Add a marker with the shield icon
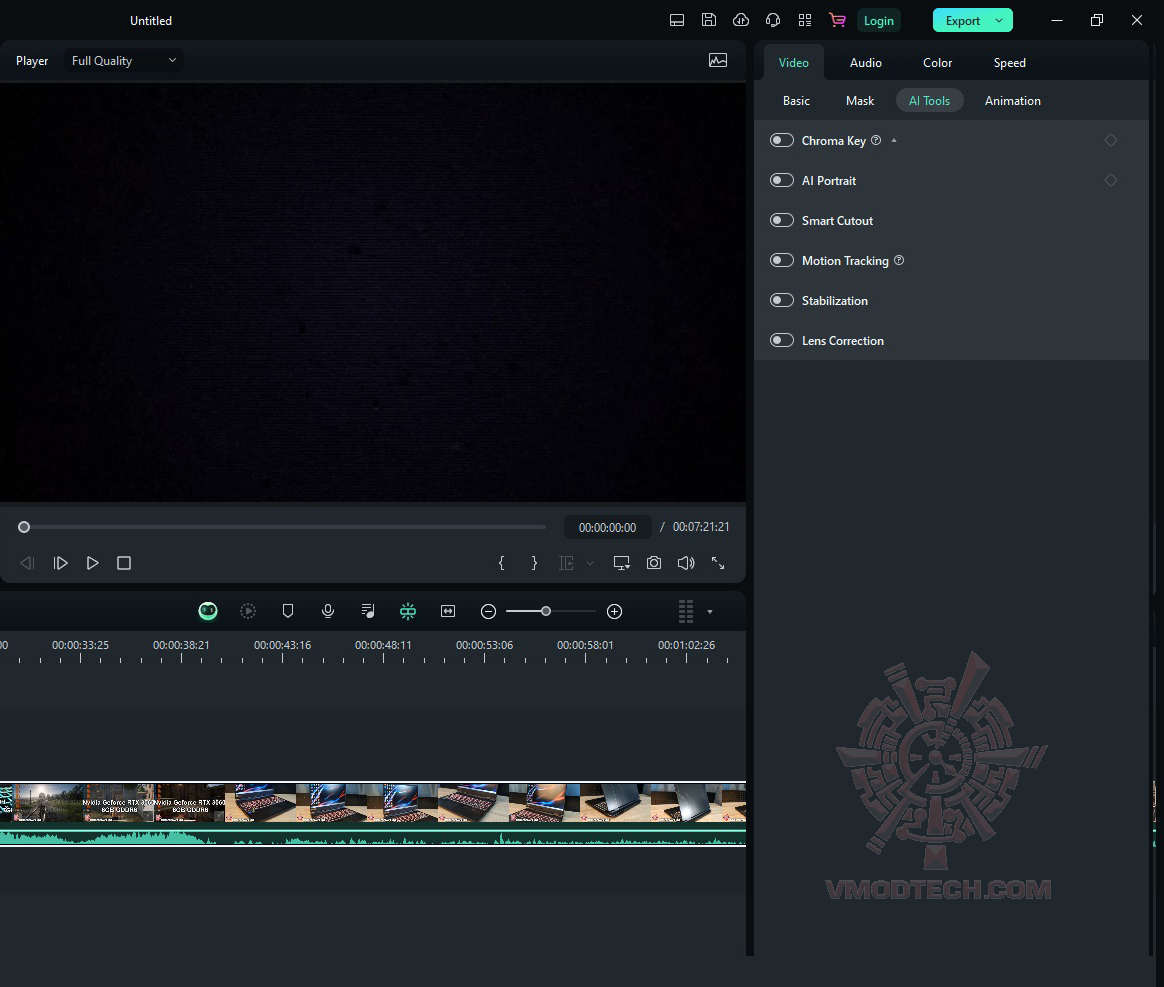 point(288,611)
